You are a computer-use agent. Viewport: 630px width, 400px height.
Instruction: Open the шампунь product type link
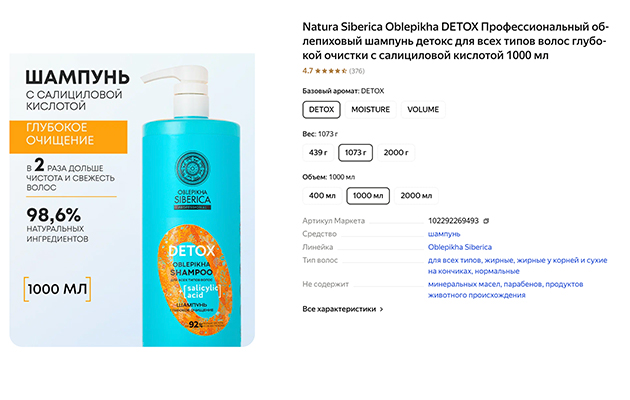[x=444, y=234]
